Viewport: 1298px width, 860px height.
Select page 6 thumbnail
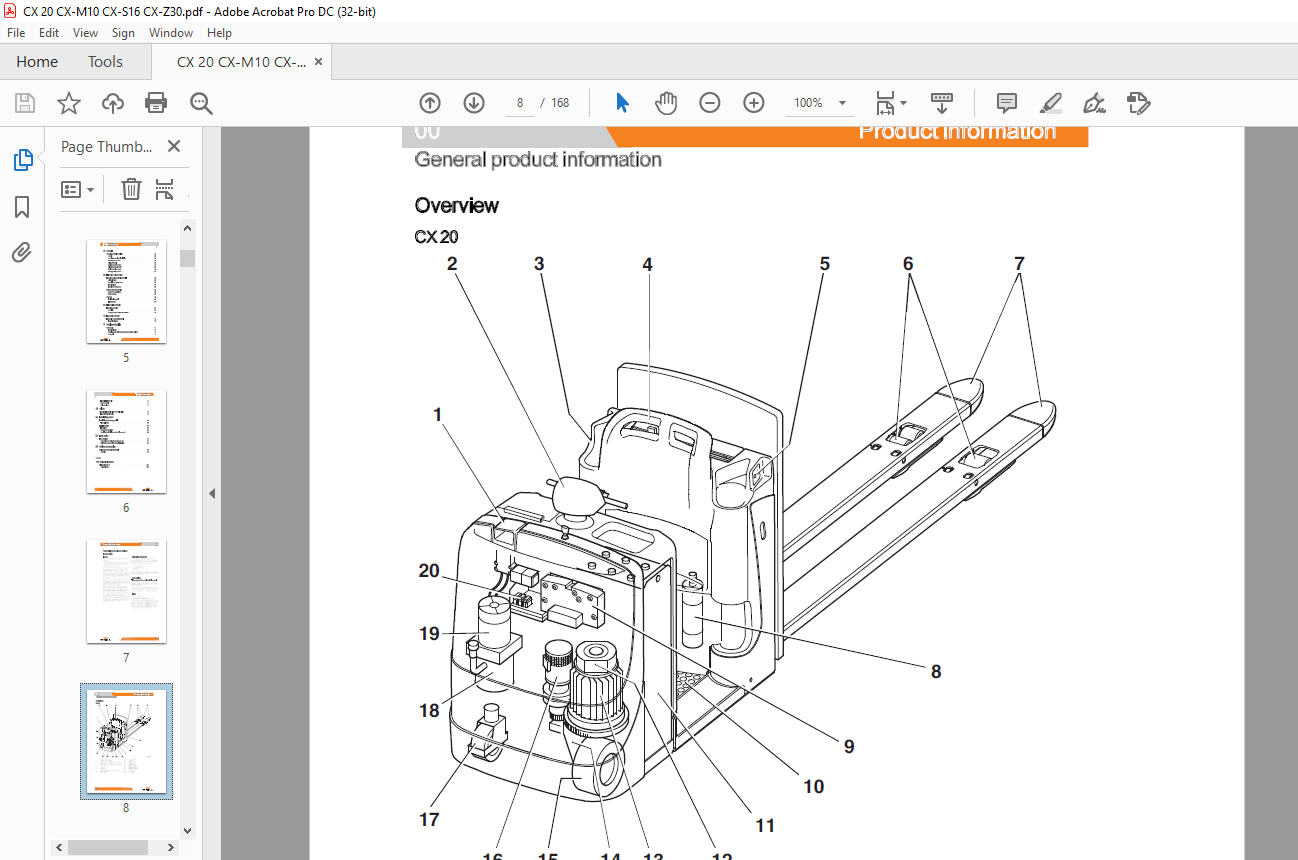126,441
